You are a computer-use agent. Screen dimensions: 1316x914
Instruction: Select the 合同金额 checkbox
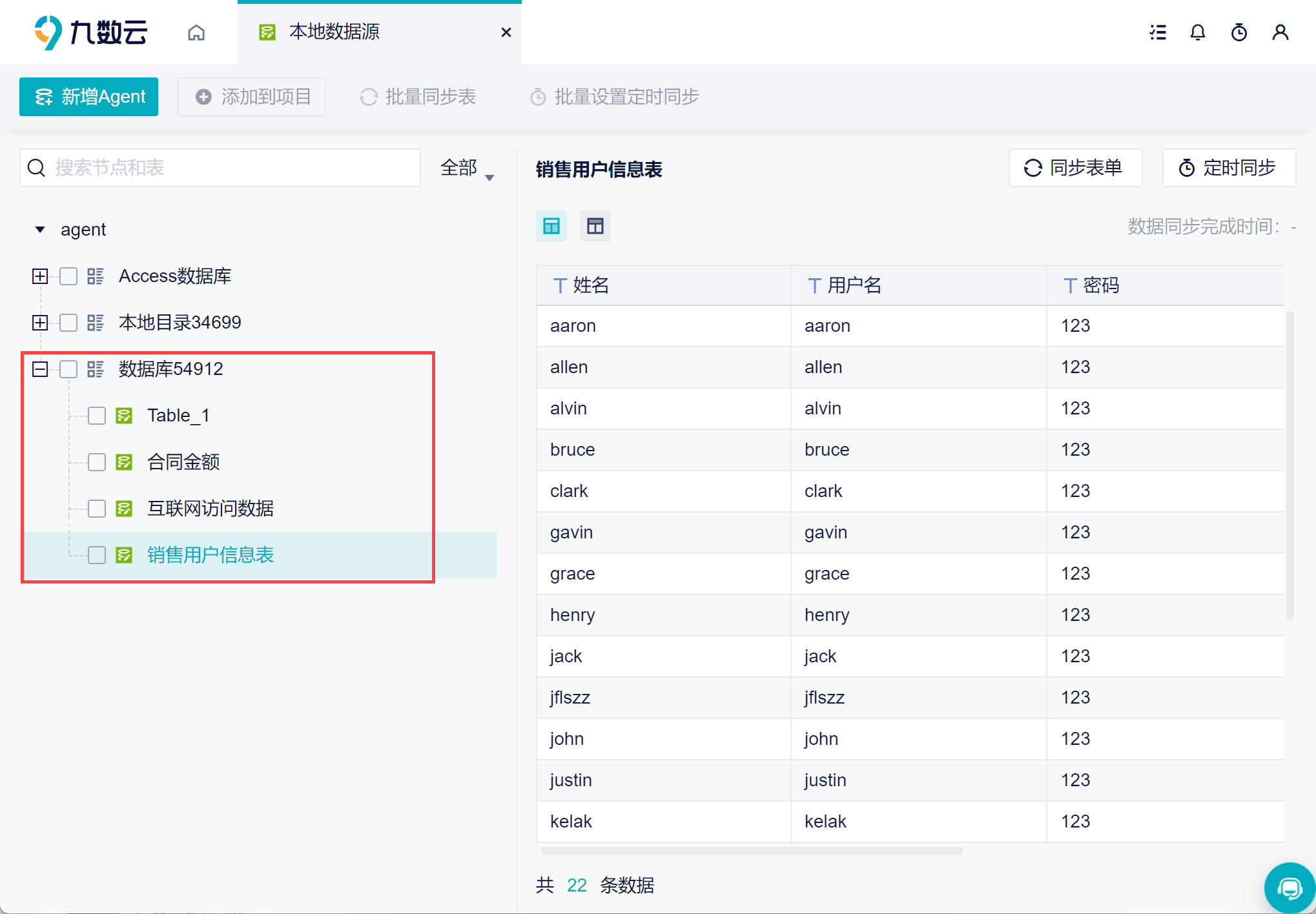97,462
